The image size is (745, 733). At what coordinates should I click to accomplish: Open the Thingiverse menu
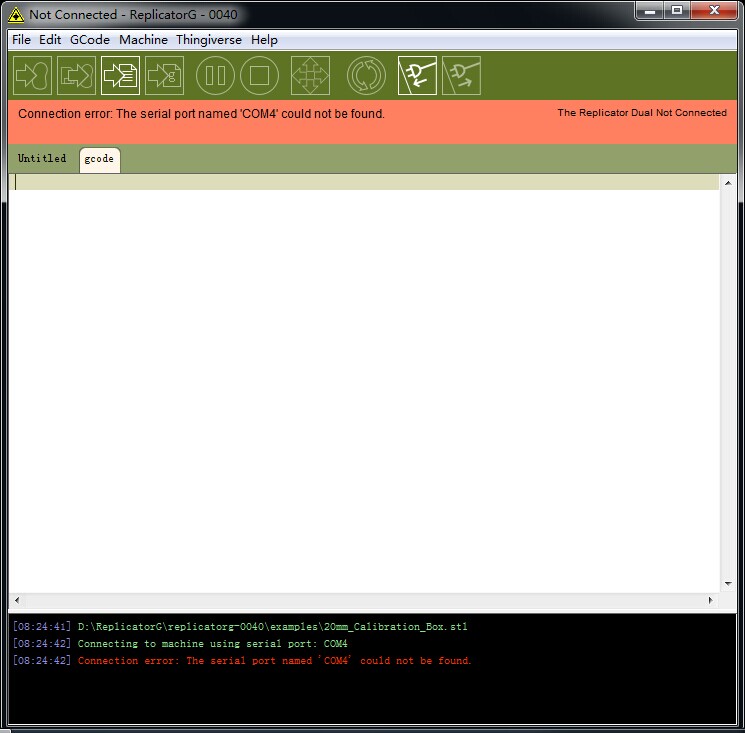click(209, 40)
